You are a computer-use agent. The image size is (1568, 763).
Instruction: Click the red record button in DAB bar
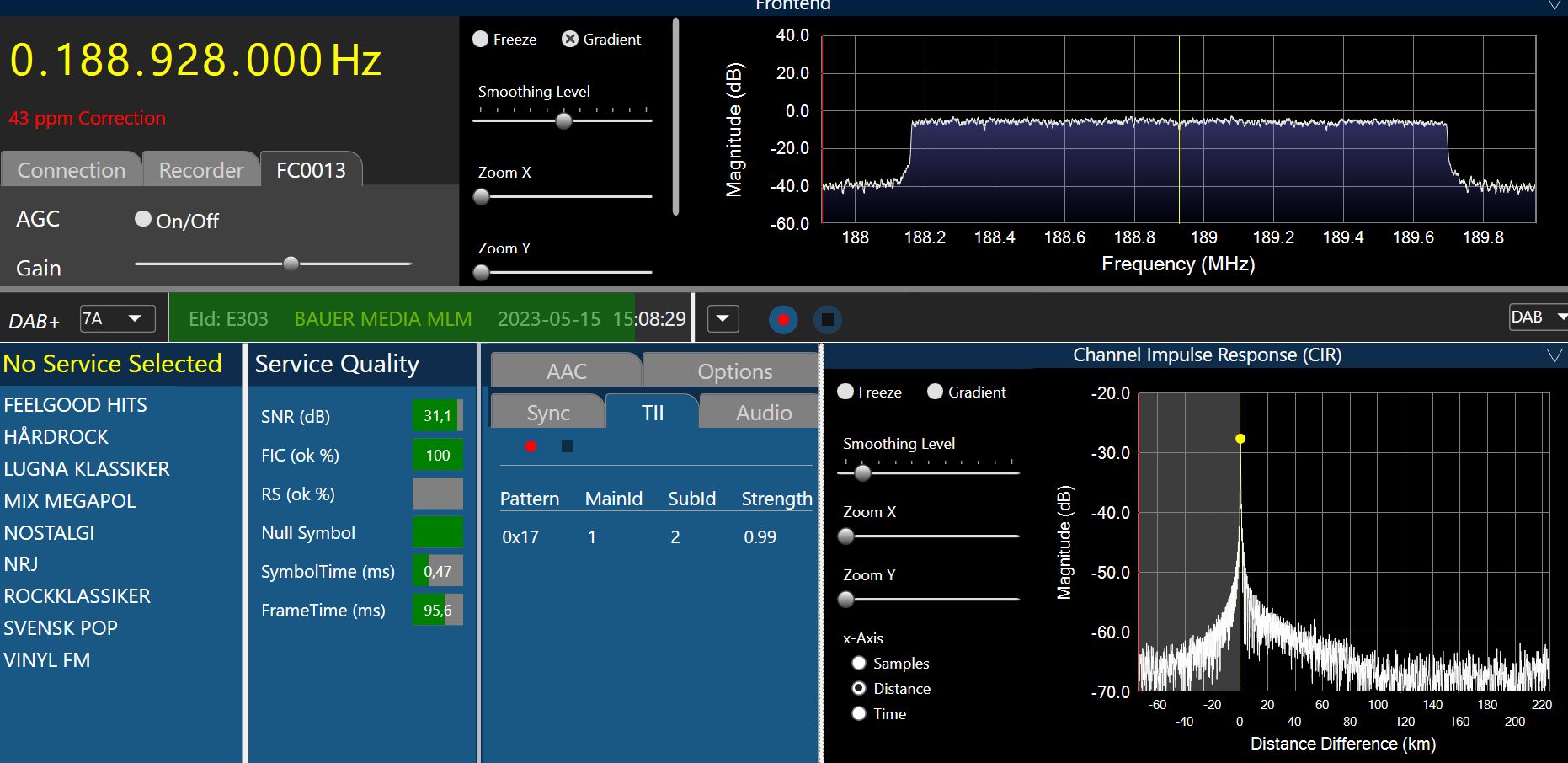(x=783, y=320)
